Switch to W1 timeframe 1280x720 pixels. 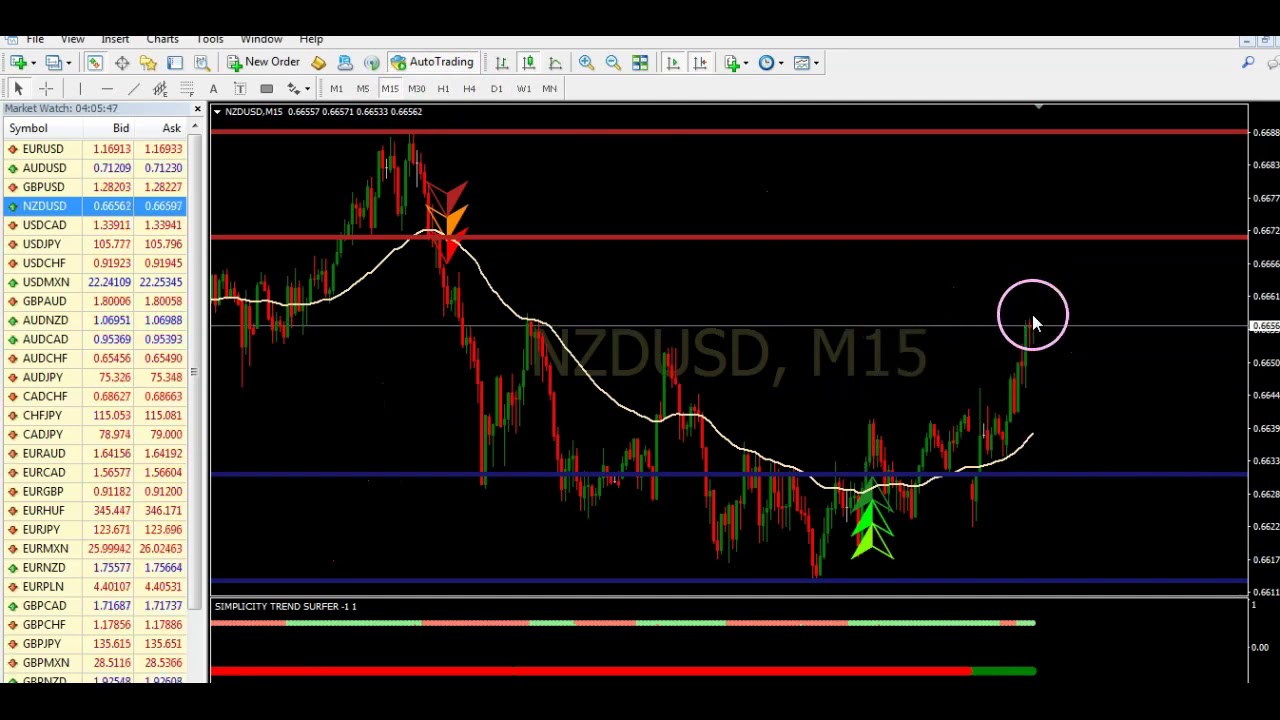tap(523, 89)
